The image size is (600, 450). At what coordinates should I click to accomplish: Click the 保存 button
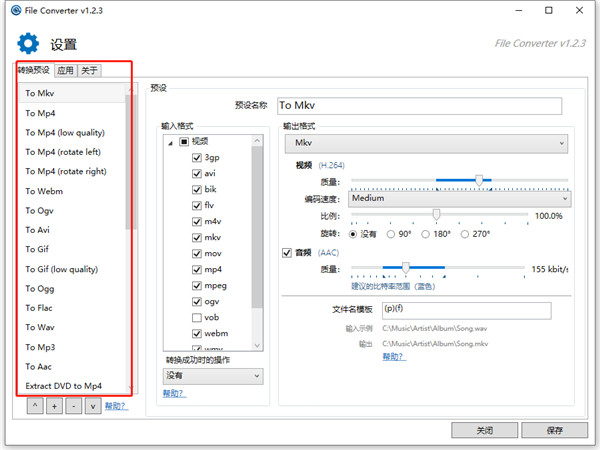pyautogui.click(x=554, y=430)
